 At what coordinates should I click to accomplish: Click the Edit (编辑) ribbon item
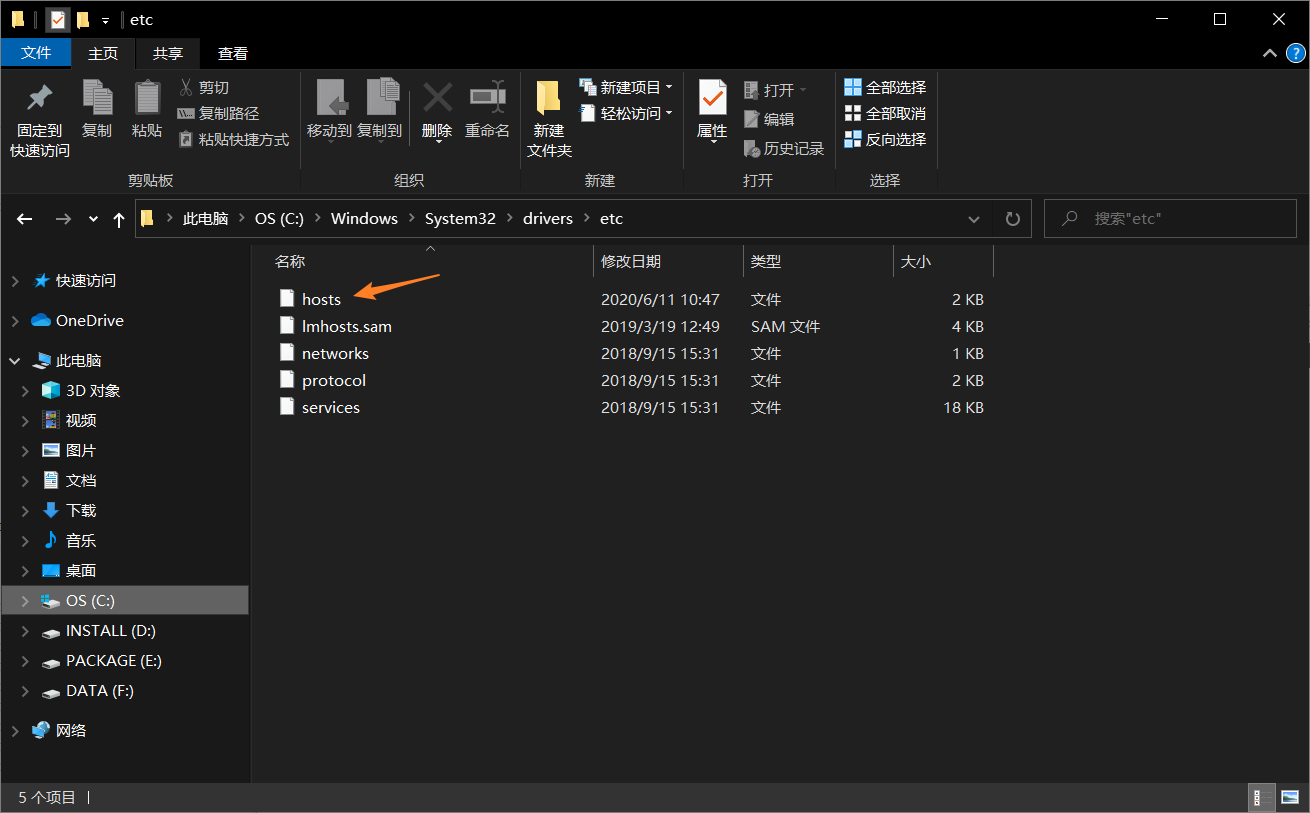point(769,119)
